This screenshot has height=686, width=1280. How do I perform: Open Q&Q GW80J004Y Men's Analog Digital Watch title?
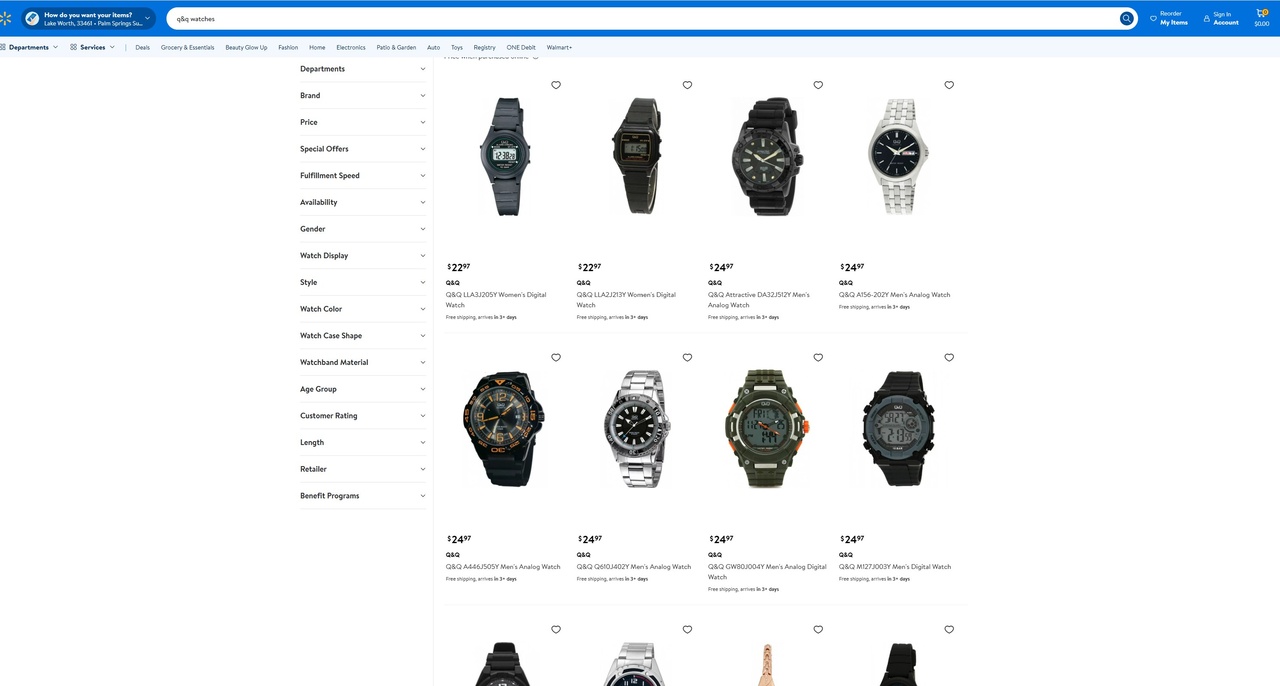click(x=767, y=572)
